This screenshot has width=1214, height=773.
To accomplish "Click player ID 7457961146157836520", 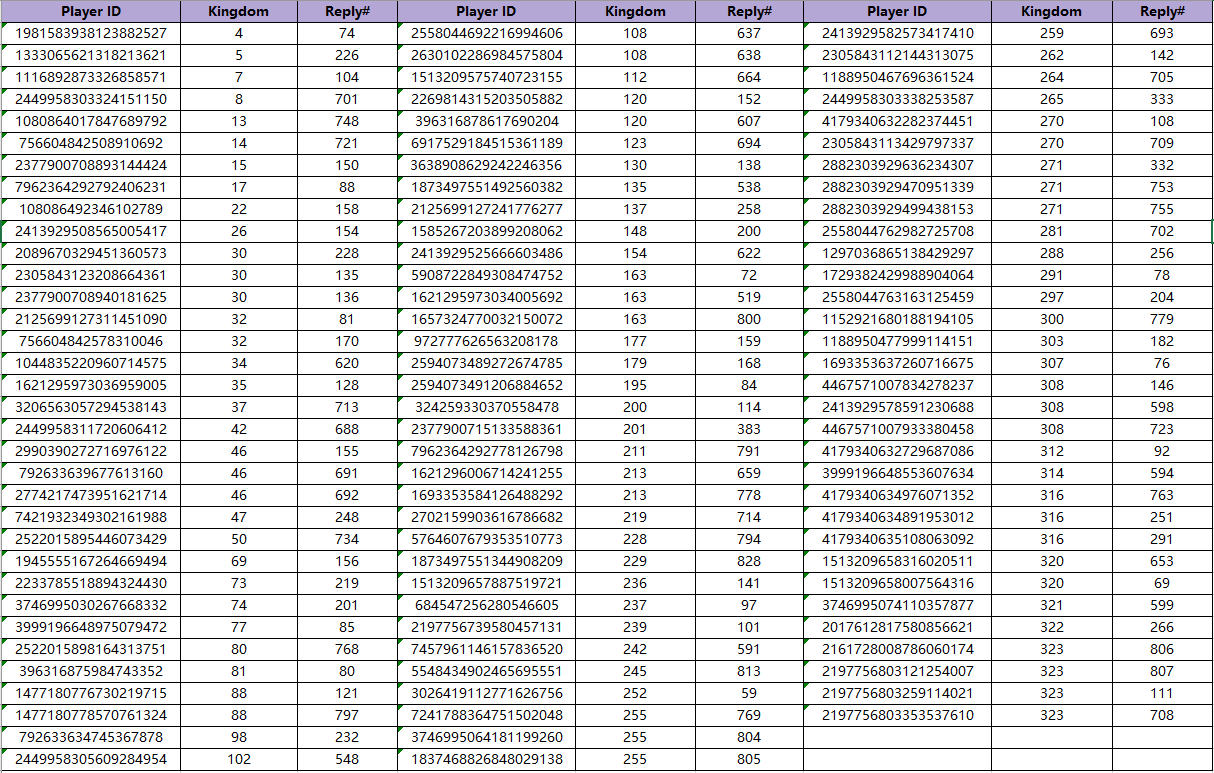I will point(486,650).
